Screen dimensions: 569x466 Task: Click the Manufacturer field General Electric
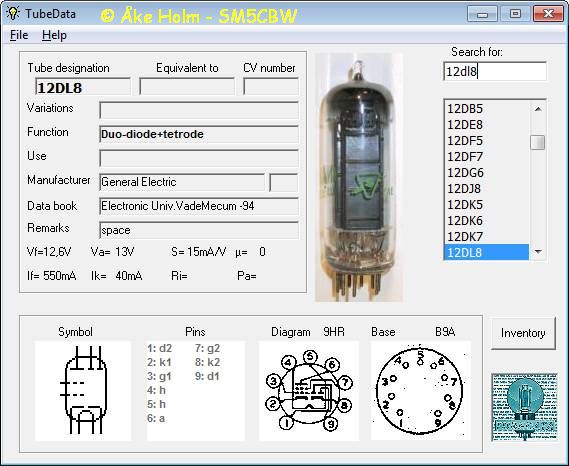(182, 182)
